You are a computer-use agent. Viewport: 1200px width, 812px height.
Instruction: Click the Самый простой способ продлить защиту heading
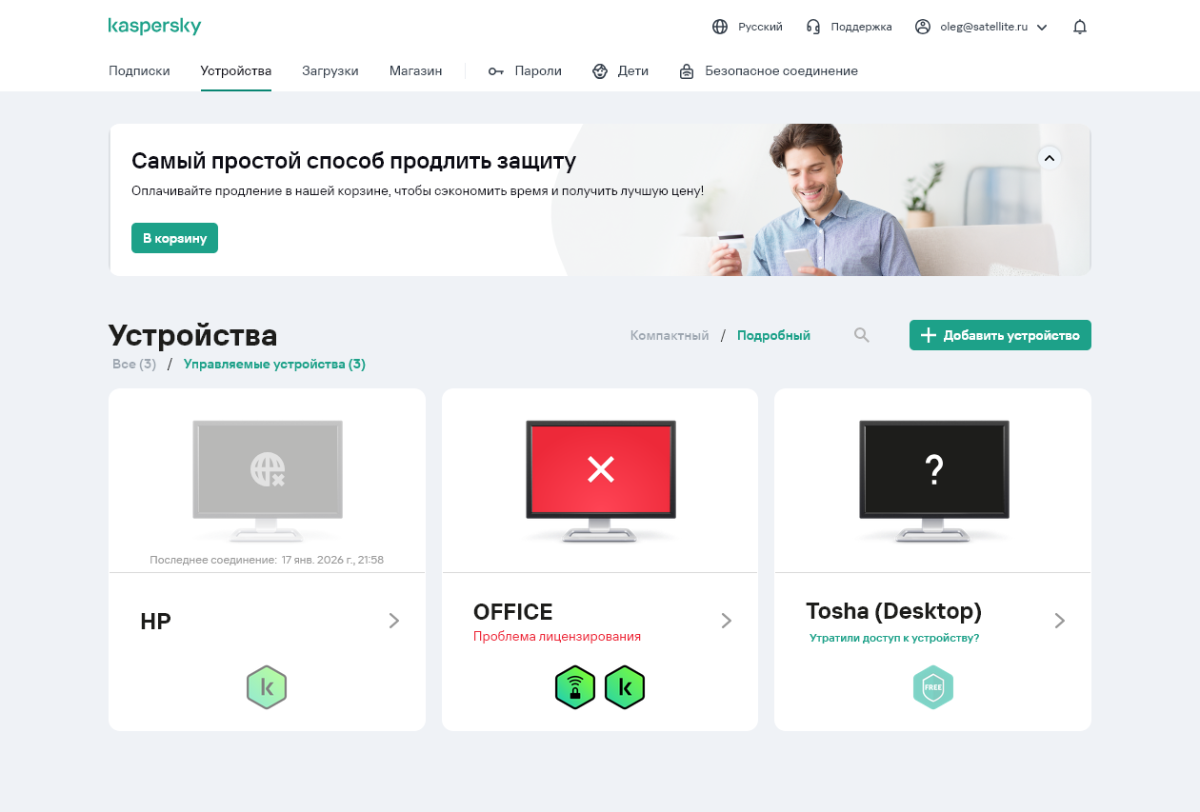pyautogui.click(x=354, y=161)
